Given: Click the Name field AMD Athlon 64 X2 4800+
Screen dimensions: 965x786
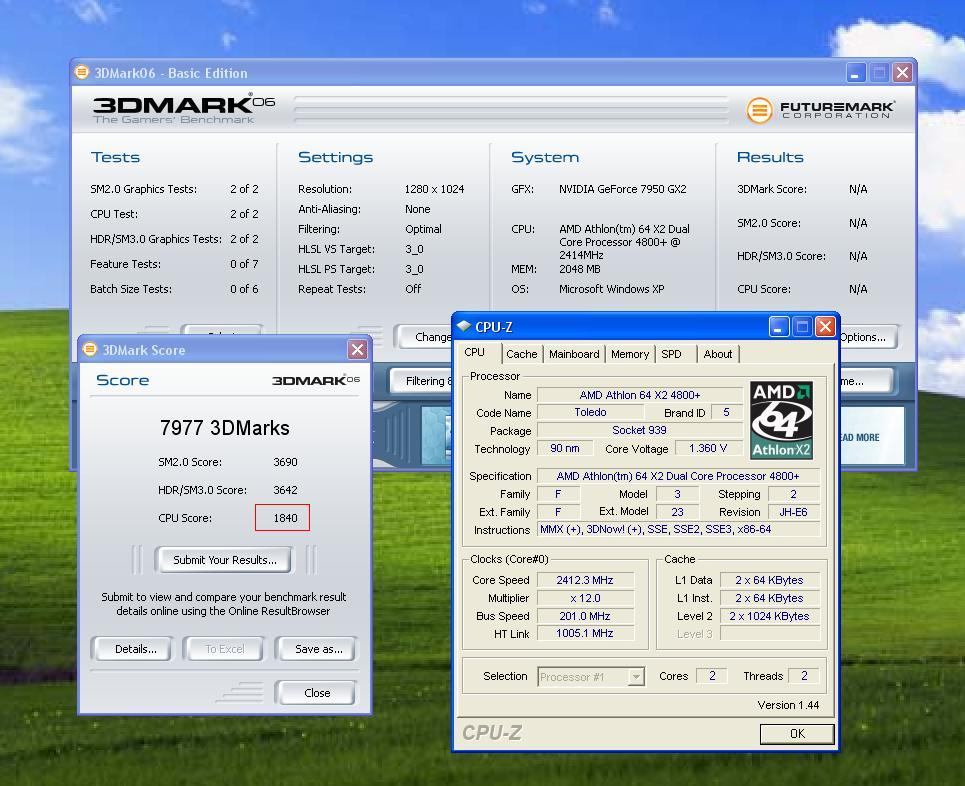Looking at the screenshot, I should (639, 395).
